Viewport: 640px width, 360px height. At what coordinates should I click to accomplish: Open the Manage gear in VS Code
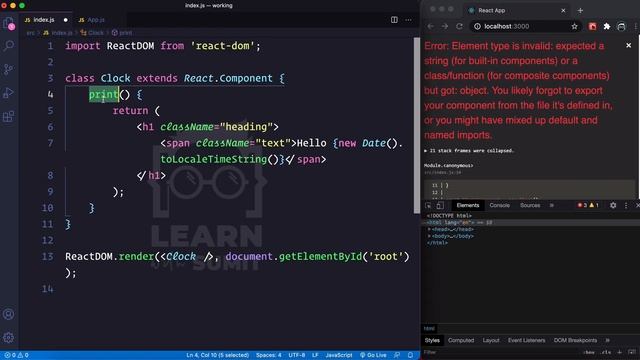[x=9, y=338]
